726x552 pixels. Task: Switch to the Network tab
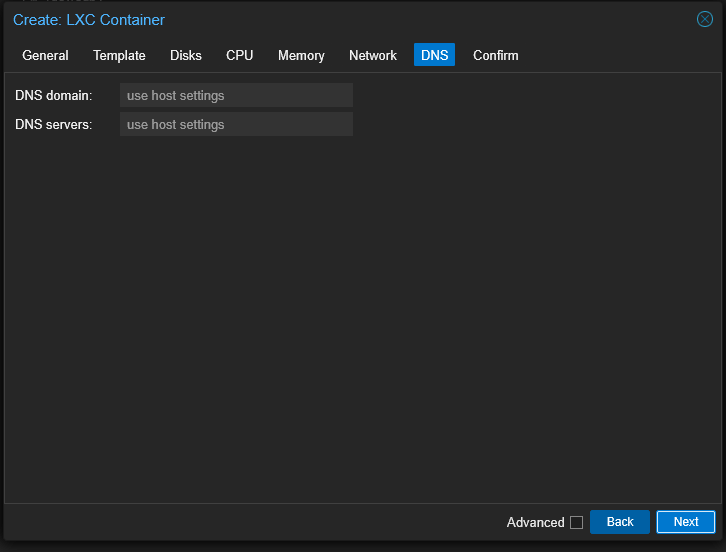tap(373, 55)
